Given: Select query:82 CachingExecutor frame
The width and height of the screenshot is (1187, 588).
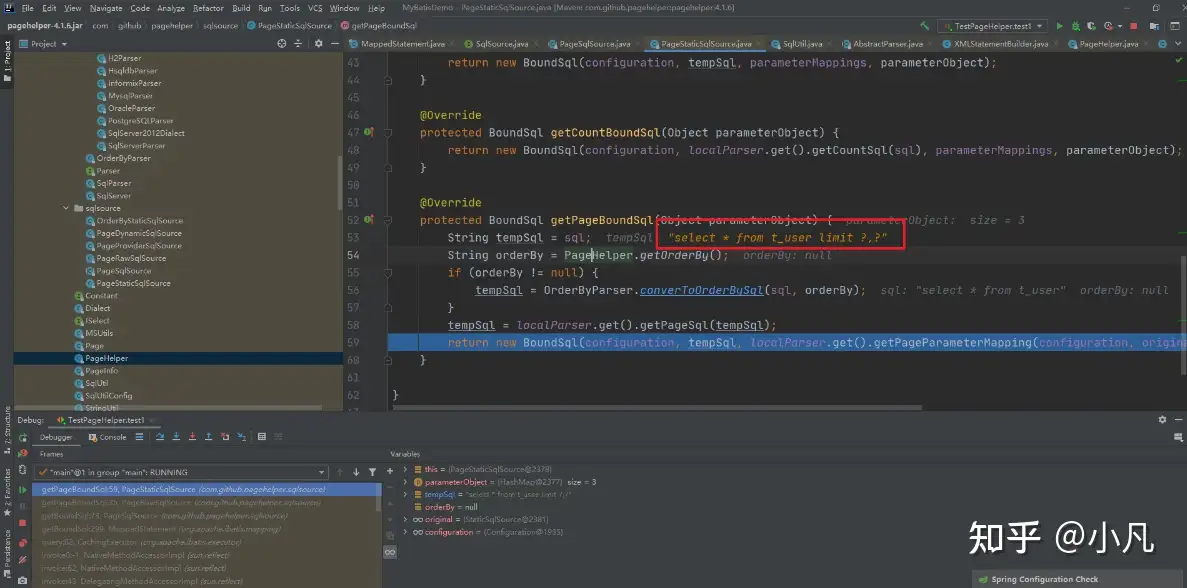Looking at the screenshot, I should [x=141, y=542].
